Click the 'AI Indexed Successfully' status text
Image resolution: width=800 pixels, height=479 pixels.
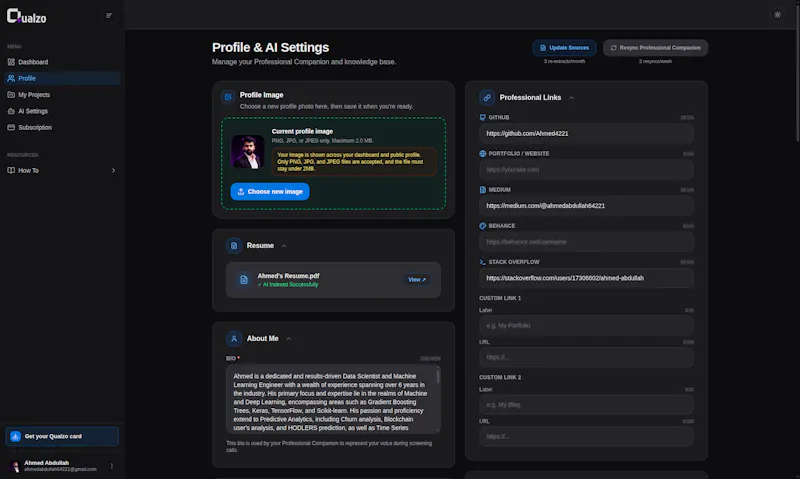pyautogui.click(x=288, y=285)
